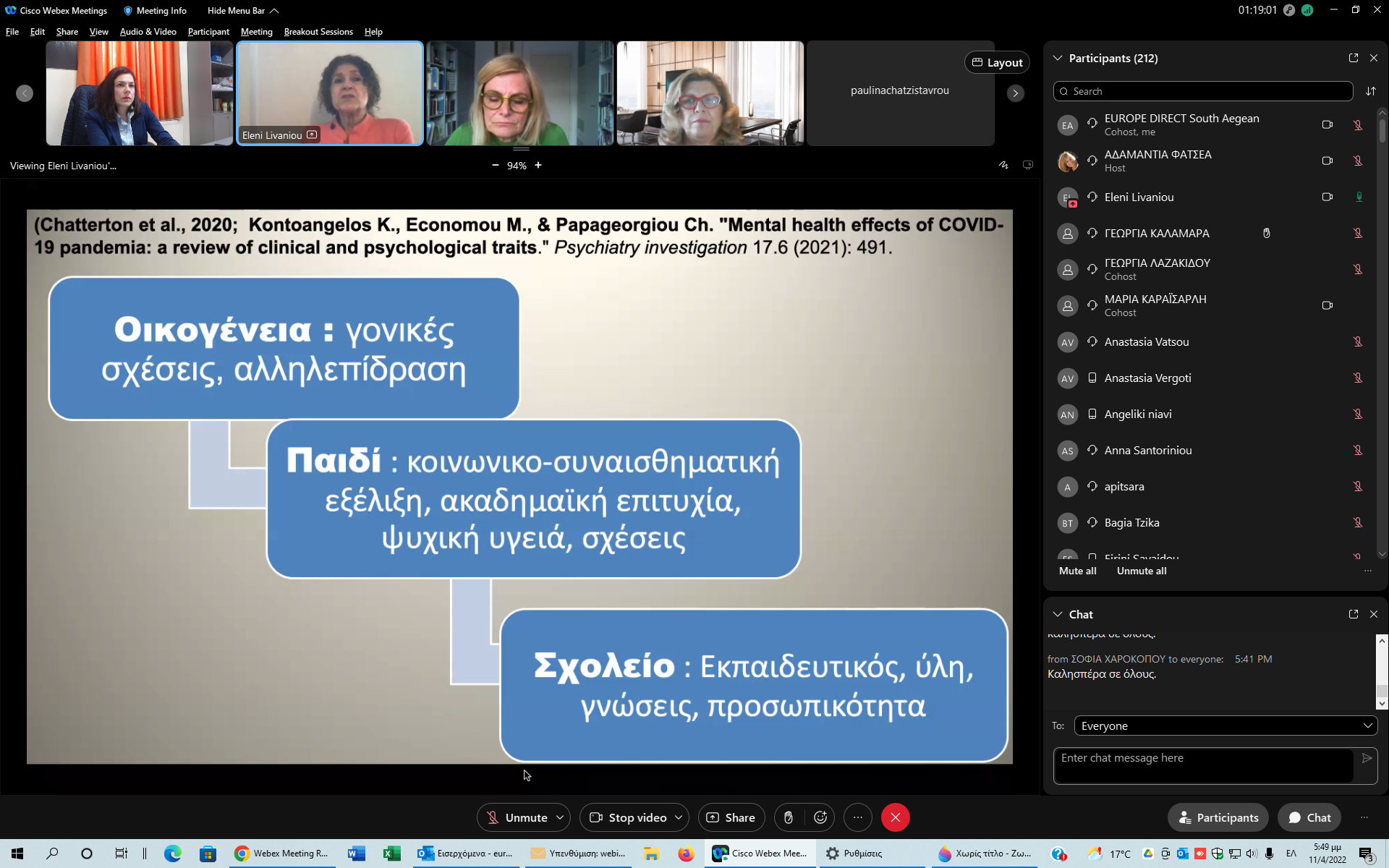
Task: Zoom out shared content with minus
Action: [496, 165]
